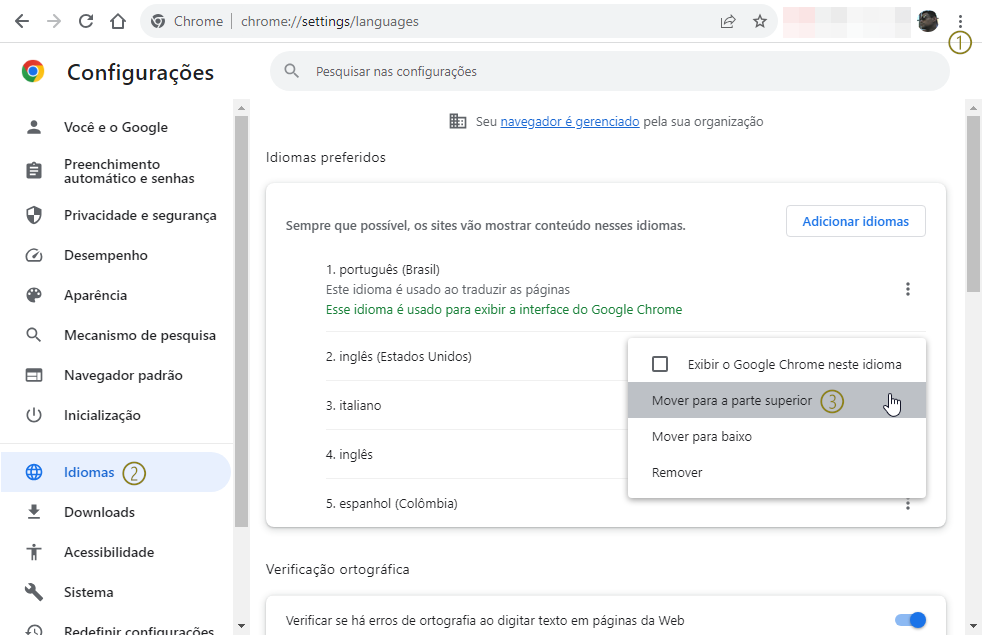Reload the page using the refresh icon
Screen dimensions: 982x635
86,21
